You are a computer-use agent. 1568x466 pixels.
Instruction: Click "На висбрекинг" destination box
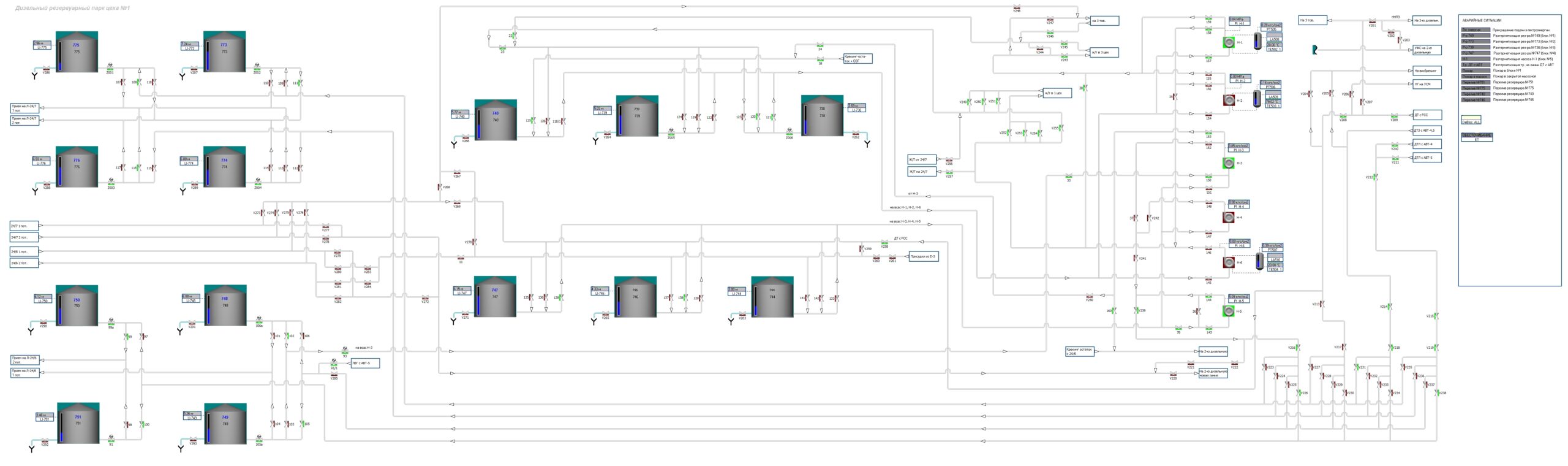(x=1427, y=71)
